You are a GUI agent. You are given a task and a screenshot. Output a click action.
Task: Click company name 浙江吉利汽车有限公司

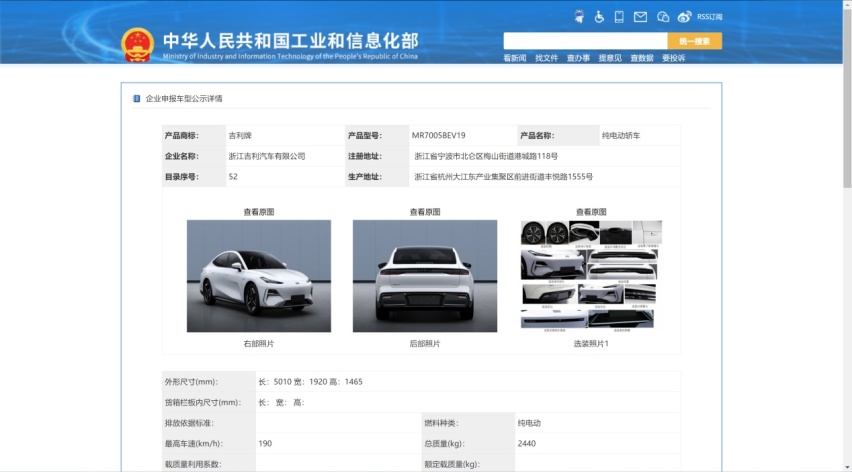[x=267, y=156]
